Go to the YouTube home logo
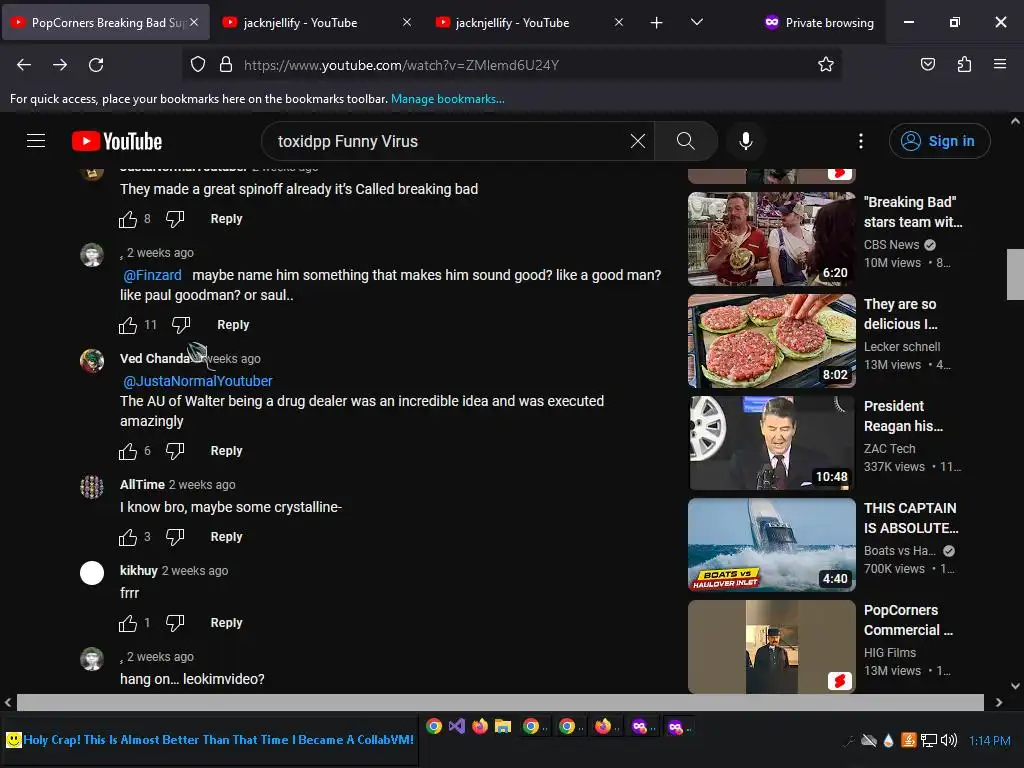 click(117, 141)
